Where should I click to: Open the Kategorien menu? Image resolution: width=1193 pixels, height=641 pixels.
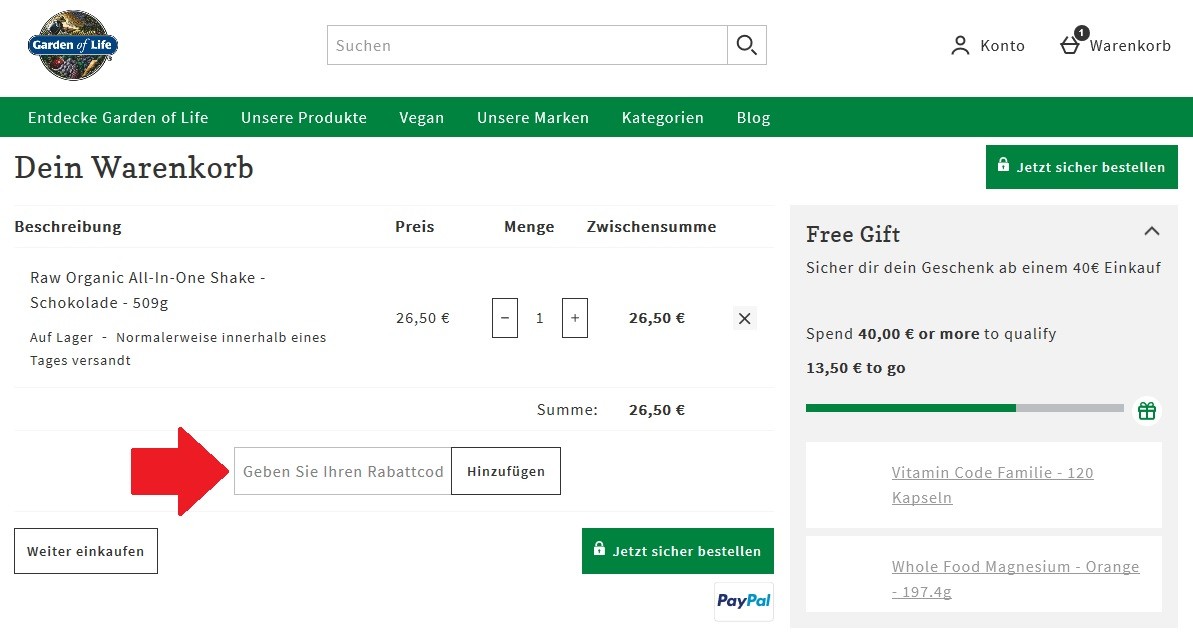(663, 117)
